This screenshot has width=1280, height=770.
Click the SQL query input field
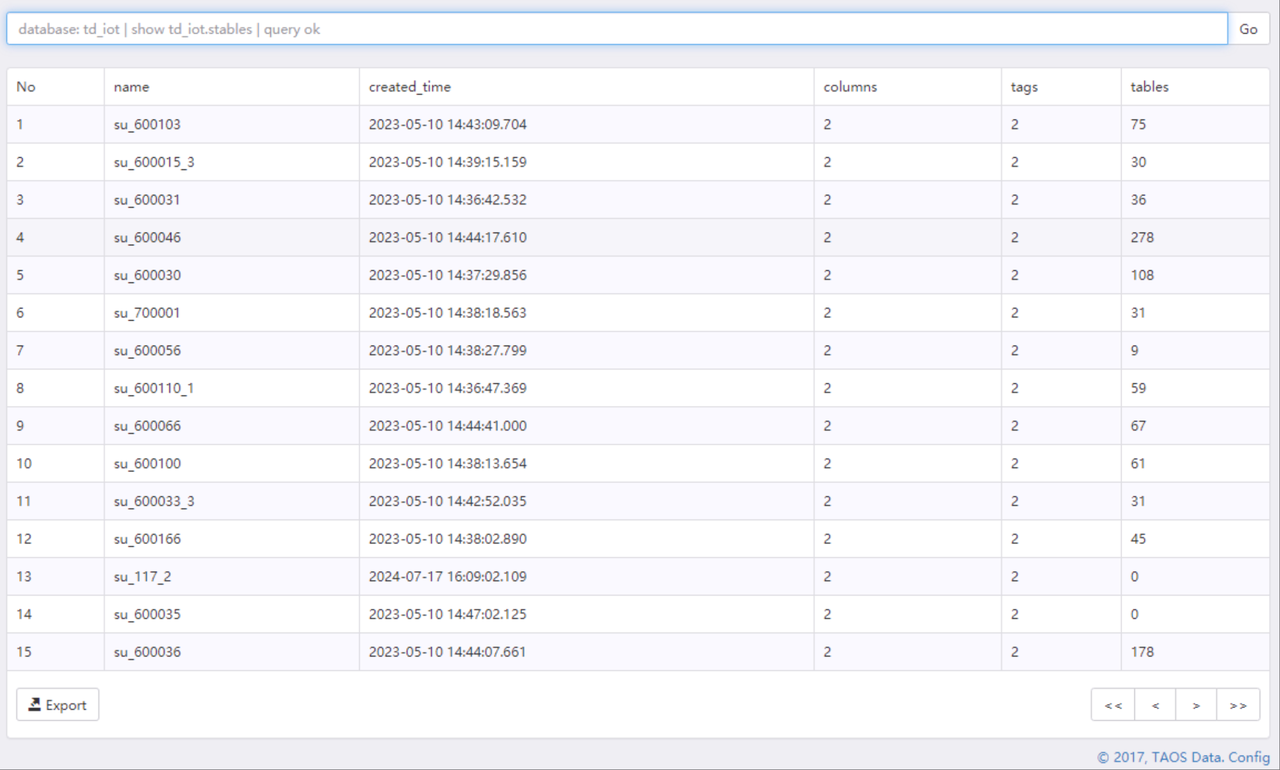tap(616, 29)
